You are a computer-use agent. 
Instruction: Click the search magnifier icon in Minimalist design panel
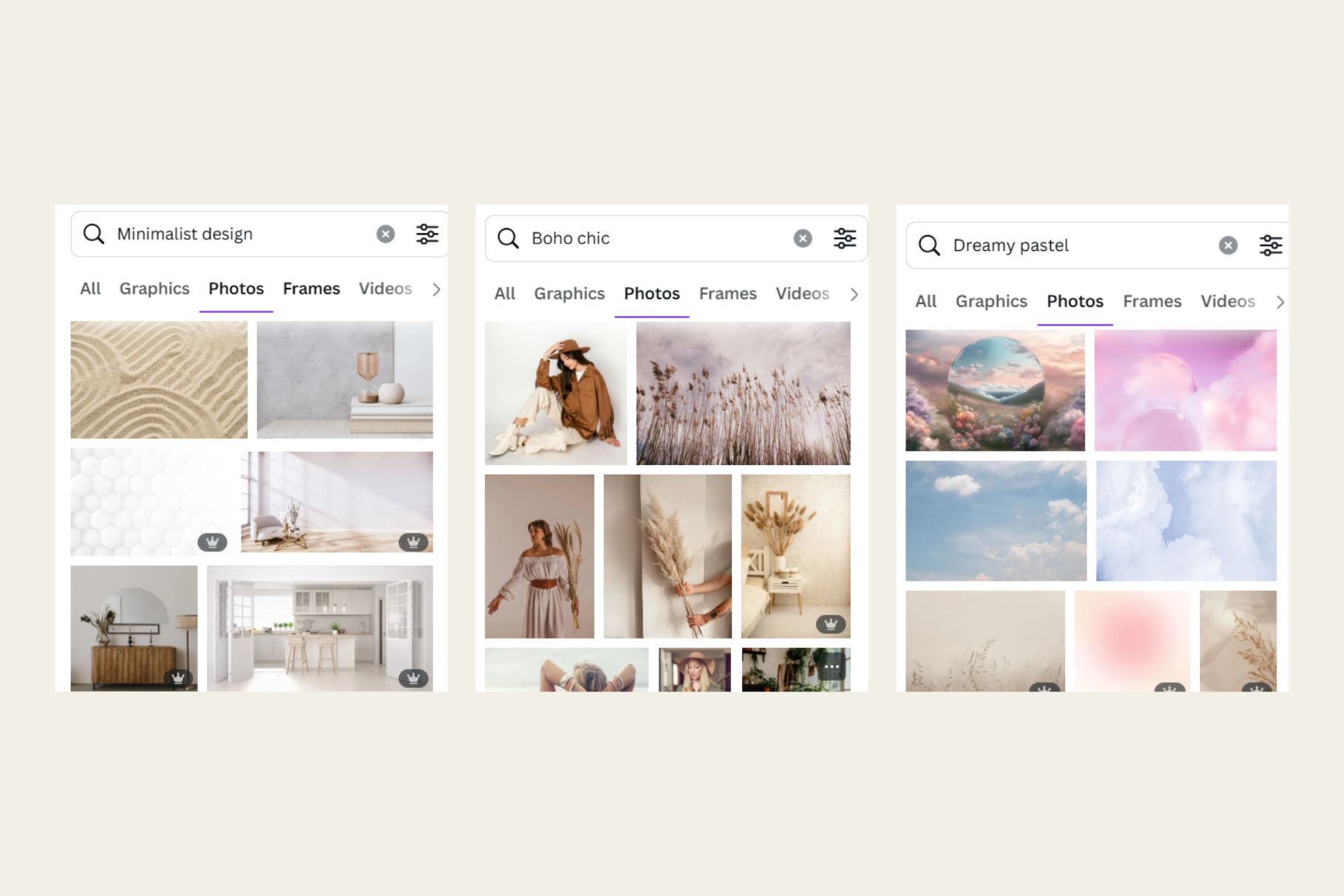[94, 234]
